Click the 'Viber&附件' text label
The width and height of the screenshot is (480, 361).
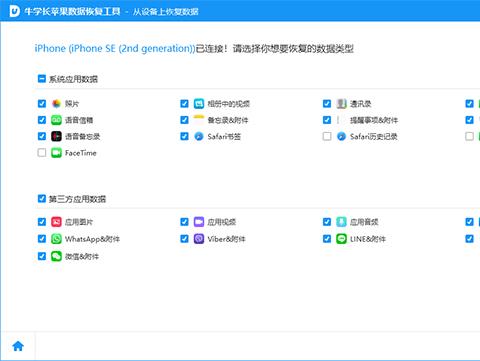coord(226,239)
